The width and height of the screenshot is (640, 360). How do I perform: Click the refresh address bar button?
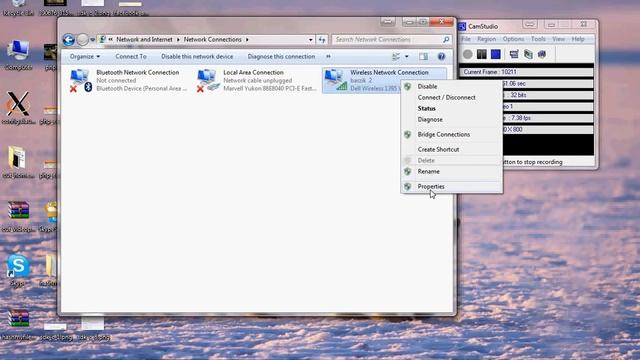pos(322,40)
